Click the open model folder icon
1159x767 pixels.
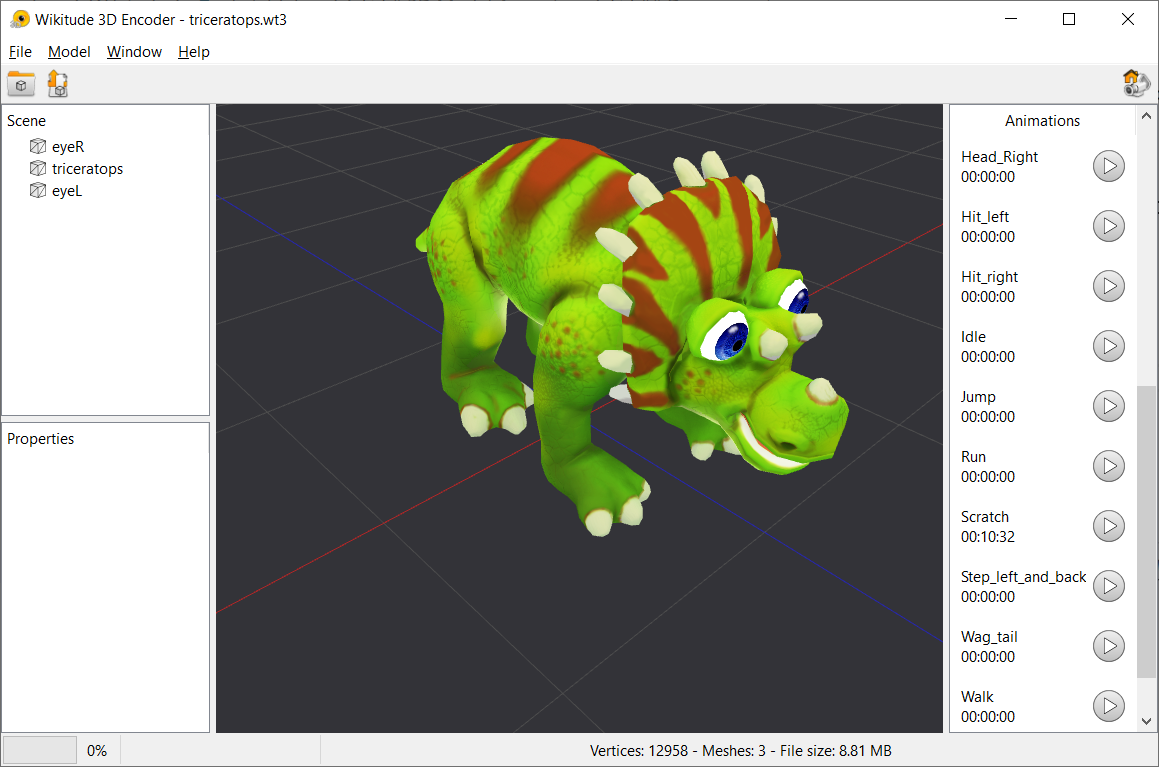click(21, 84)
